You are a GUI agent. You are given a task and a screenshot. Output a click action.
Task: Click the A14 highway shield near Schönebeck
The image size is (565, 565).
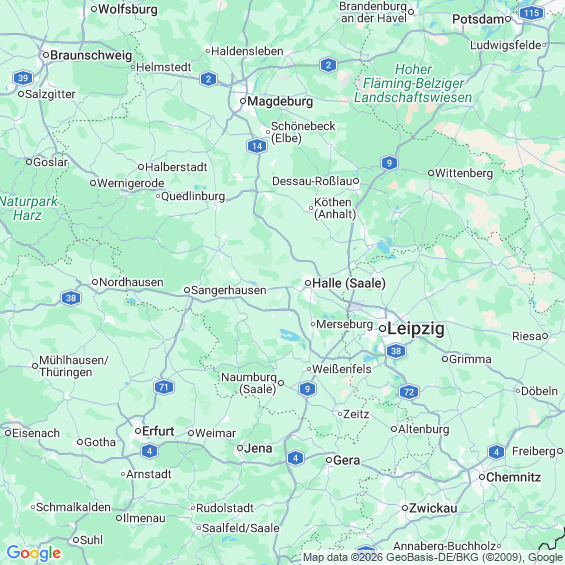pyautogui.click(x=257, y=146)
